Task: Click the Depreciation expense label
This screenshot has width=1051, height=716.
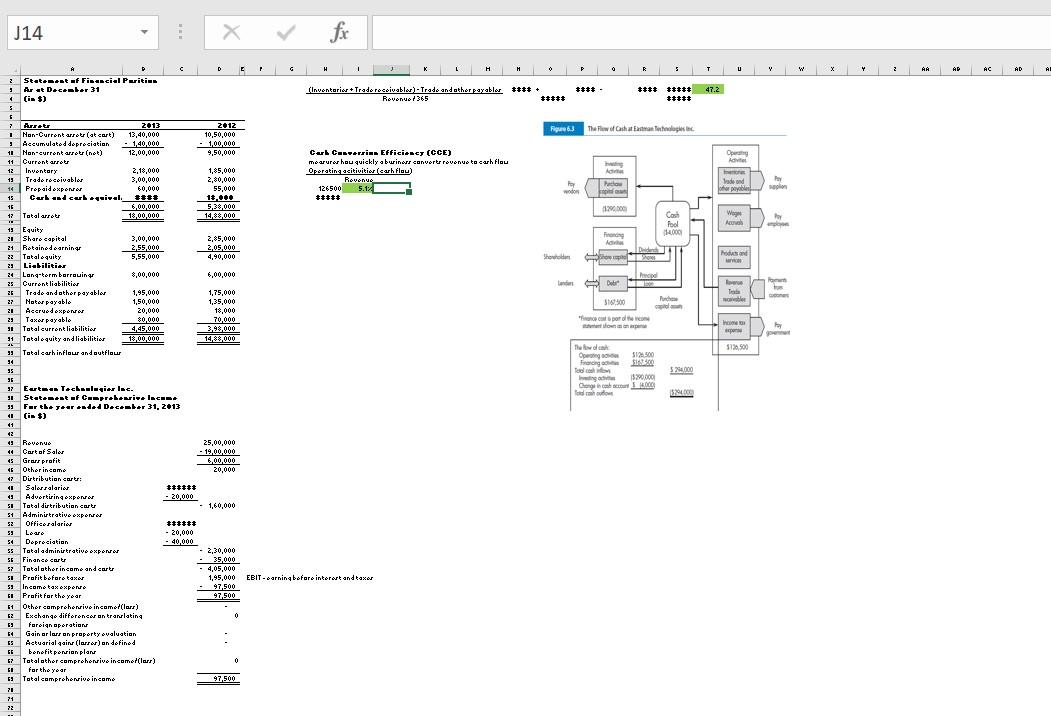Action: 46,542
